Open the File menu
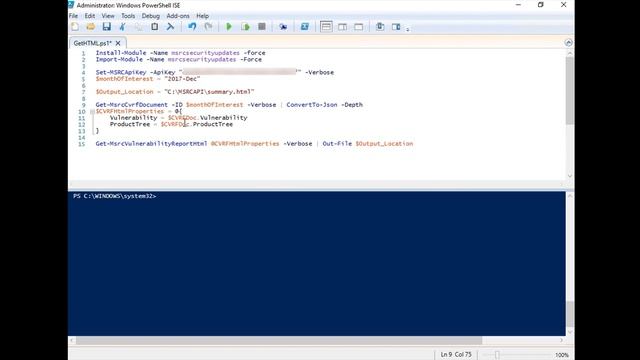This screenshot has width=640, height=360. tap(73, 16)
